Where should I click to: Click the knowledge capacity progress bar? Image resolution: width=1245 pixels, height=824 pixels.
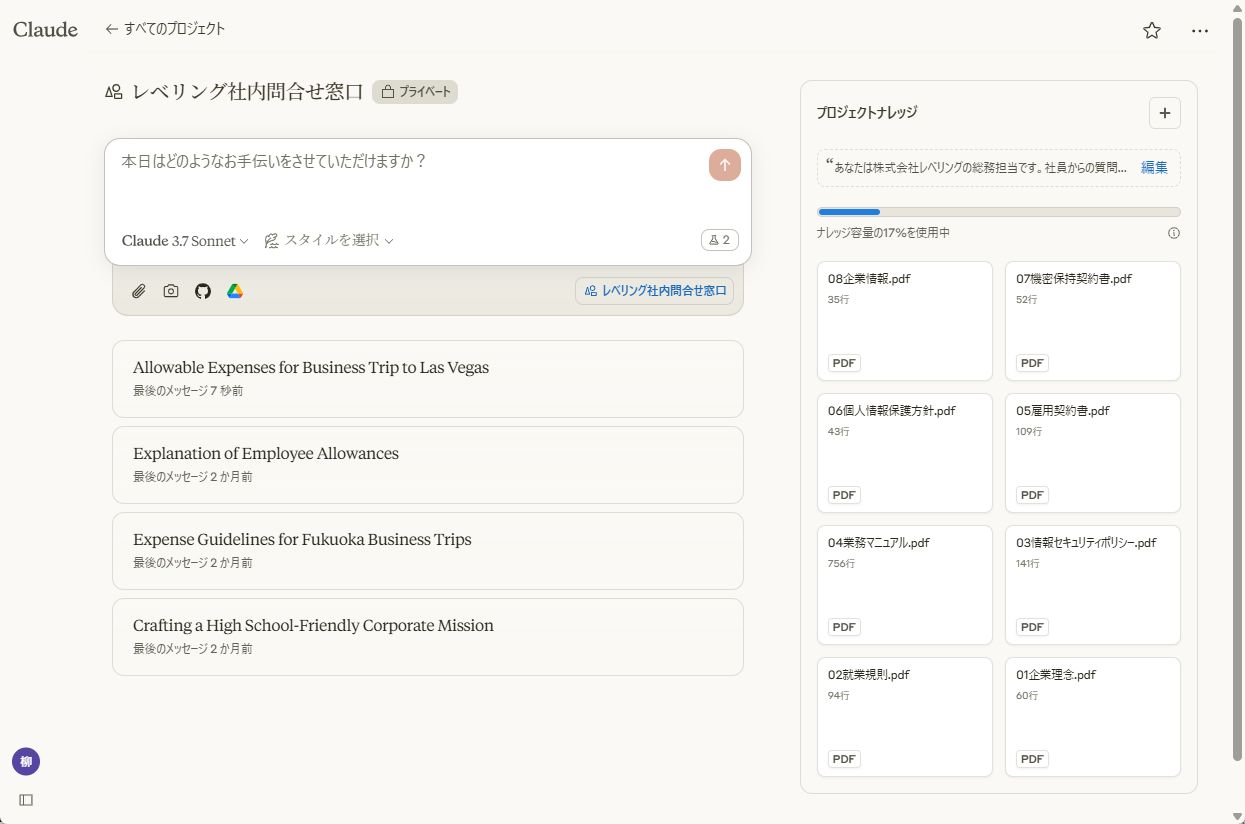click(x=999, y=212)
